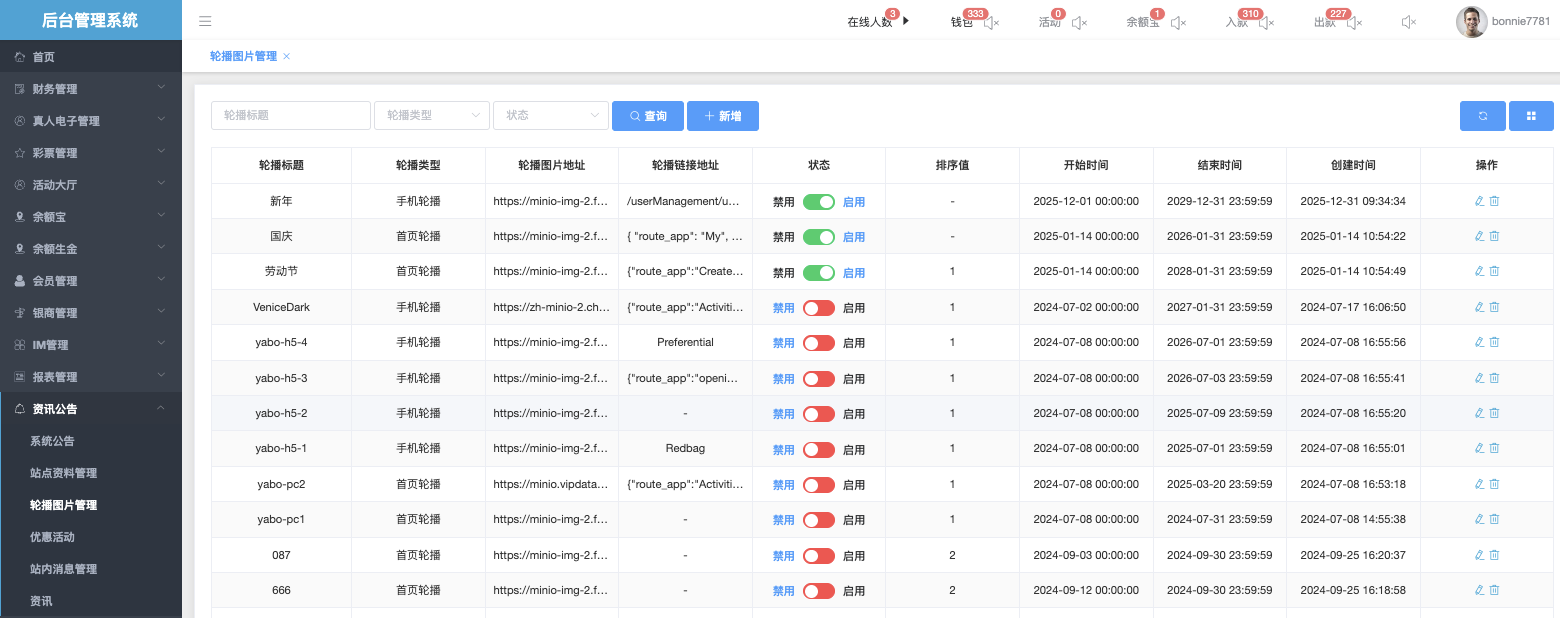
Task: Open the 轮播类型 dropdown filter
Action: point(432,116)
